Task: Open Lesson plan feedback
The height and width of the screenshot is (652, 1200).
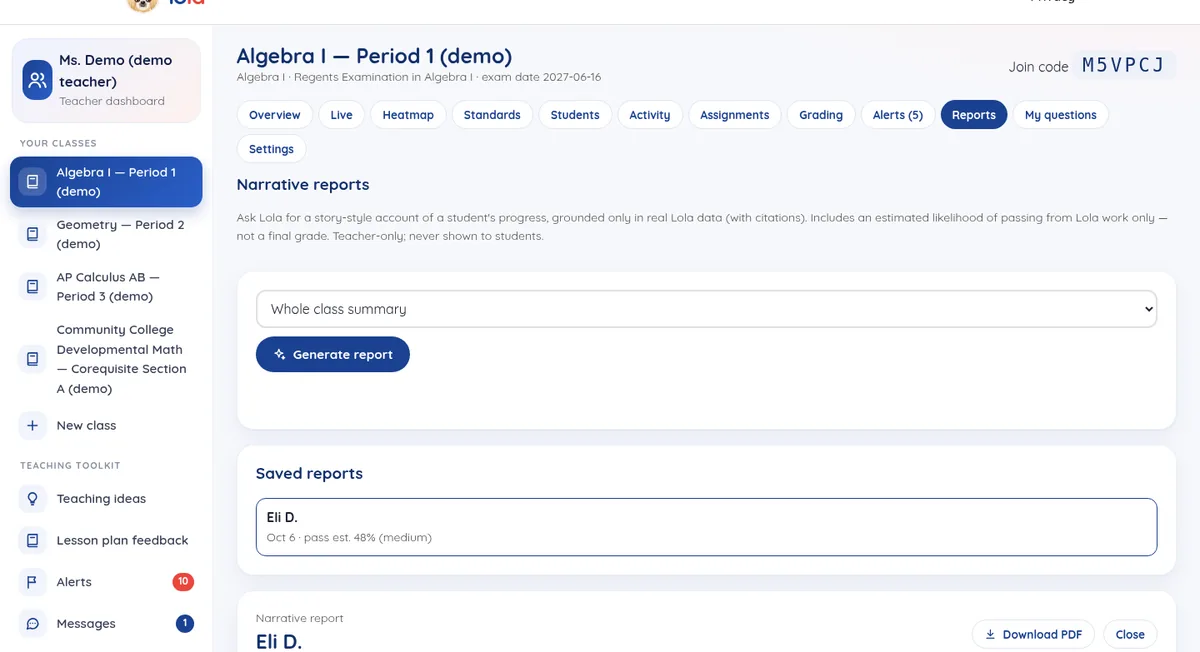Action: coord(106,540)
